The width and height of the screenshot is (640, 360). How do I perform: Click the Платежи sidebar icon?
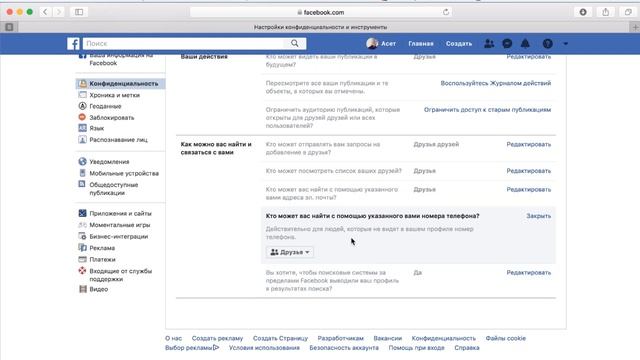point(82,259)
